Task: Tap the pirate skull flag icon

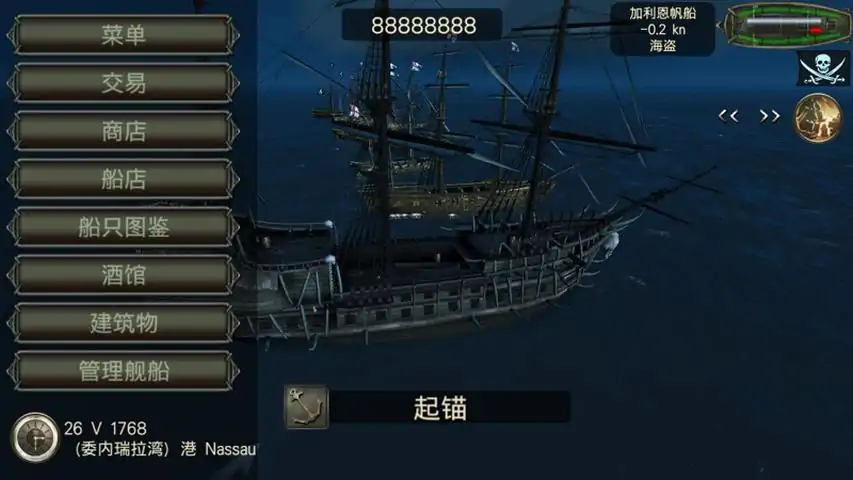Action: coord(823,69)
